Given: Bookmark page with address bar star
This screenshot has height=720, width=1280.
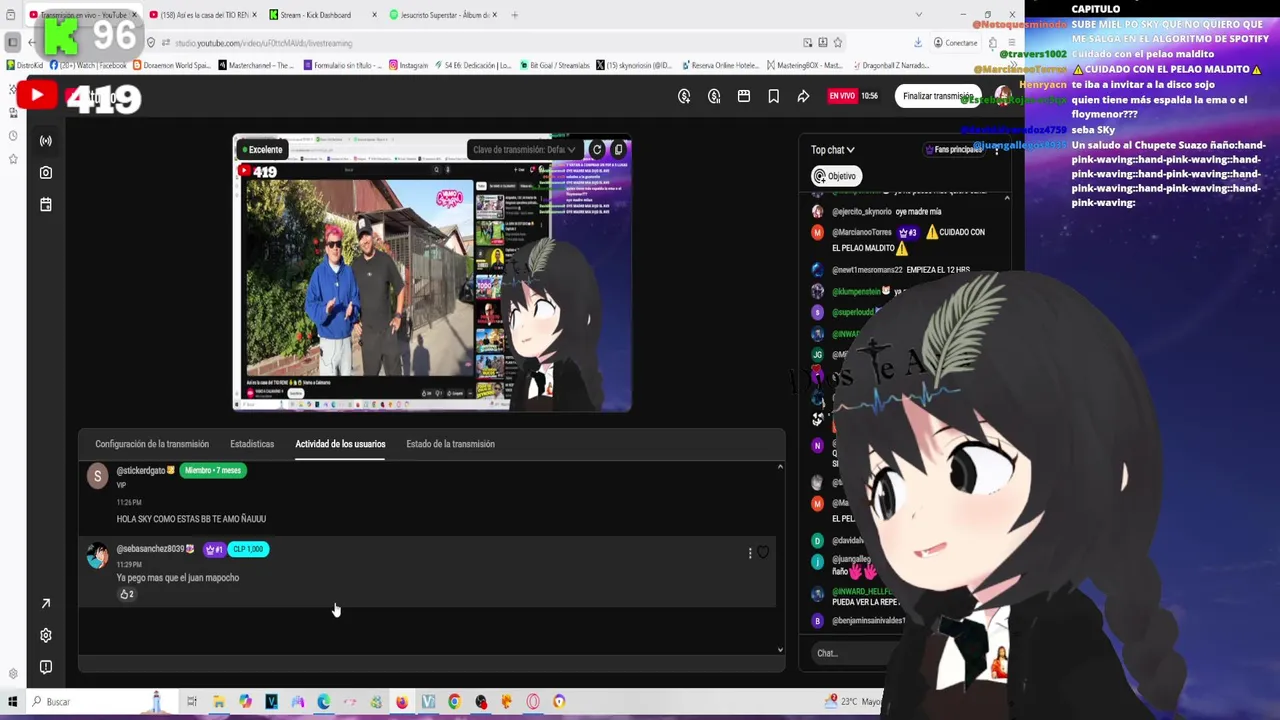Looking at the screenshot, I should pyautogui.click(x=838, y=43).
